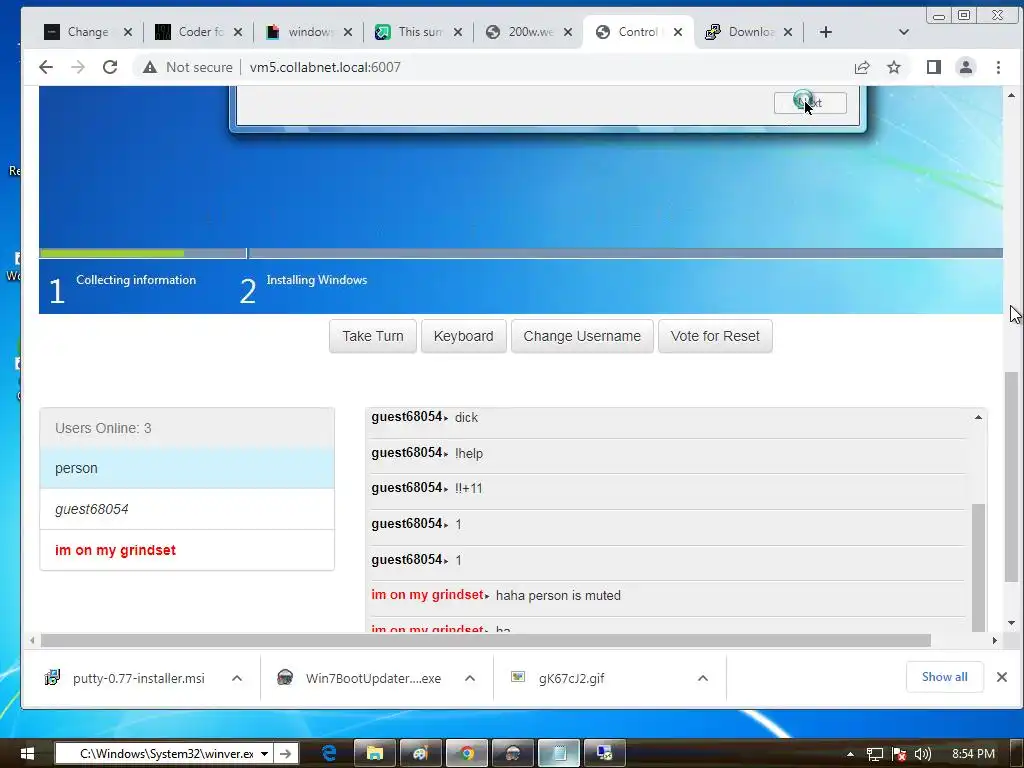Go back to the previous page
Image resolution: width=1024 pixels, height=768 pixels.
(x=46, y=67)
